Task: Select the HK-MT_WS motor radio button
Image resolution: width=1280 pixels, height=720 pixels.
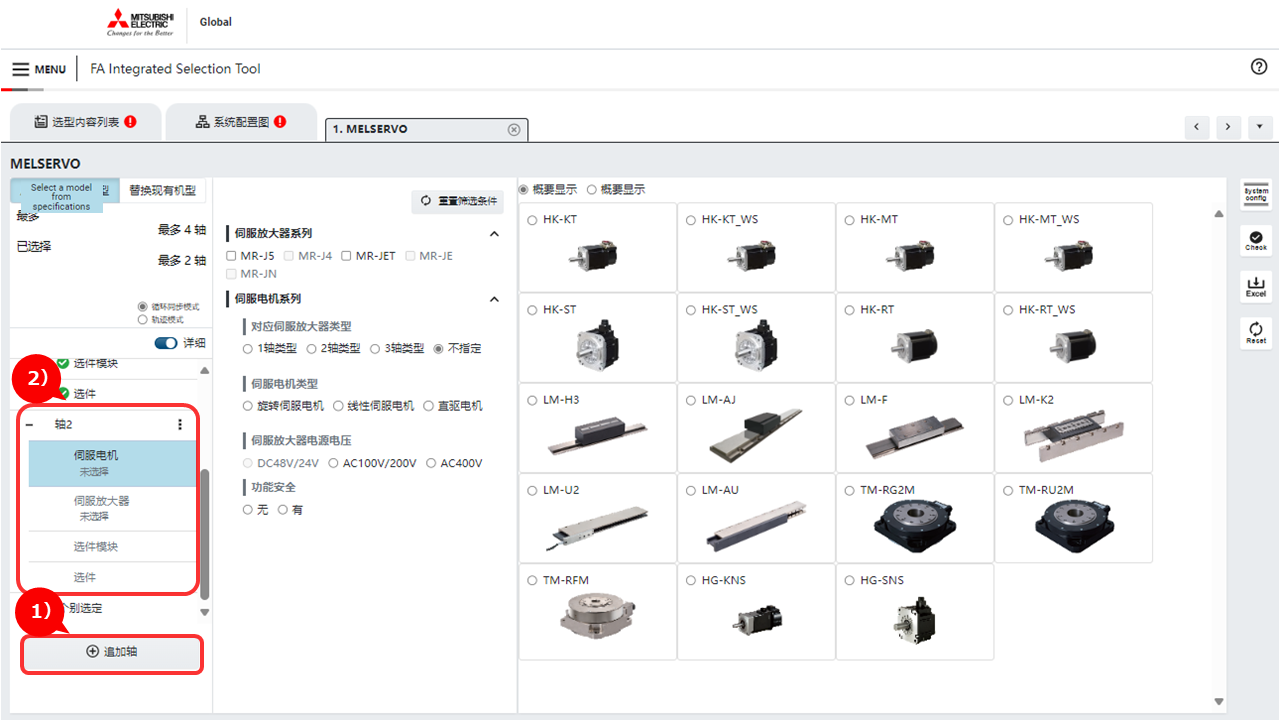Action: [1009, 220]
